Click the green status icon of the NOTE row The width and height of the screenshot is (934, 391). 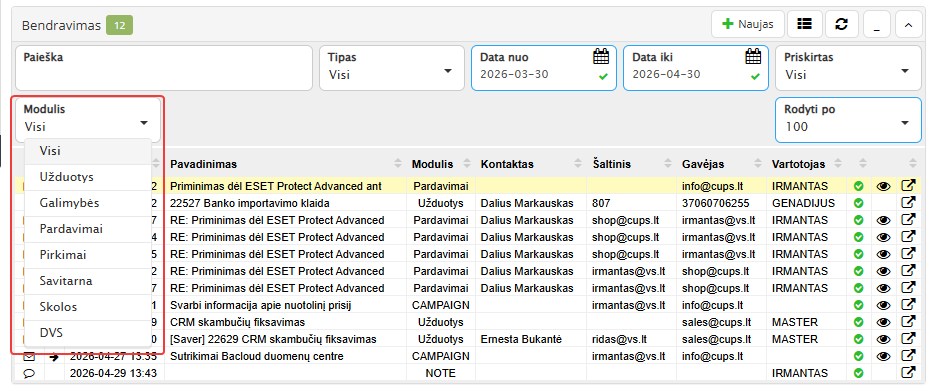click(x=858, y=373)
